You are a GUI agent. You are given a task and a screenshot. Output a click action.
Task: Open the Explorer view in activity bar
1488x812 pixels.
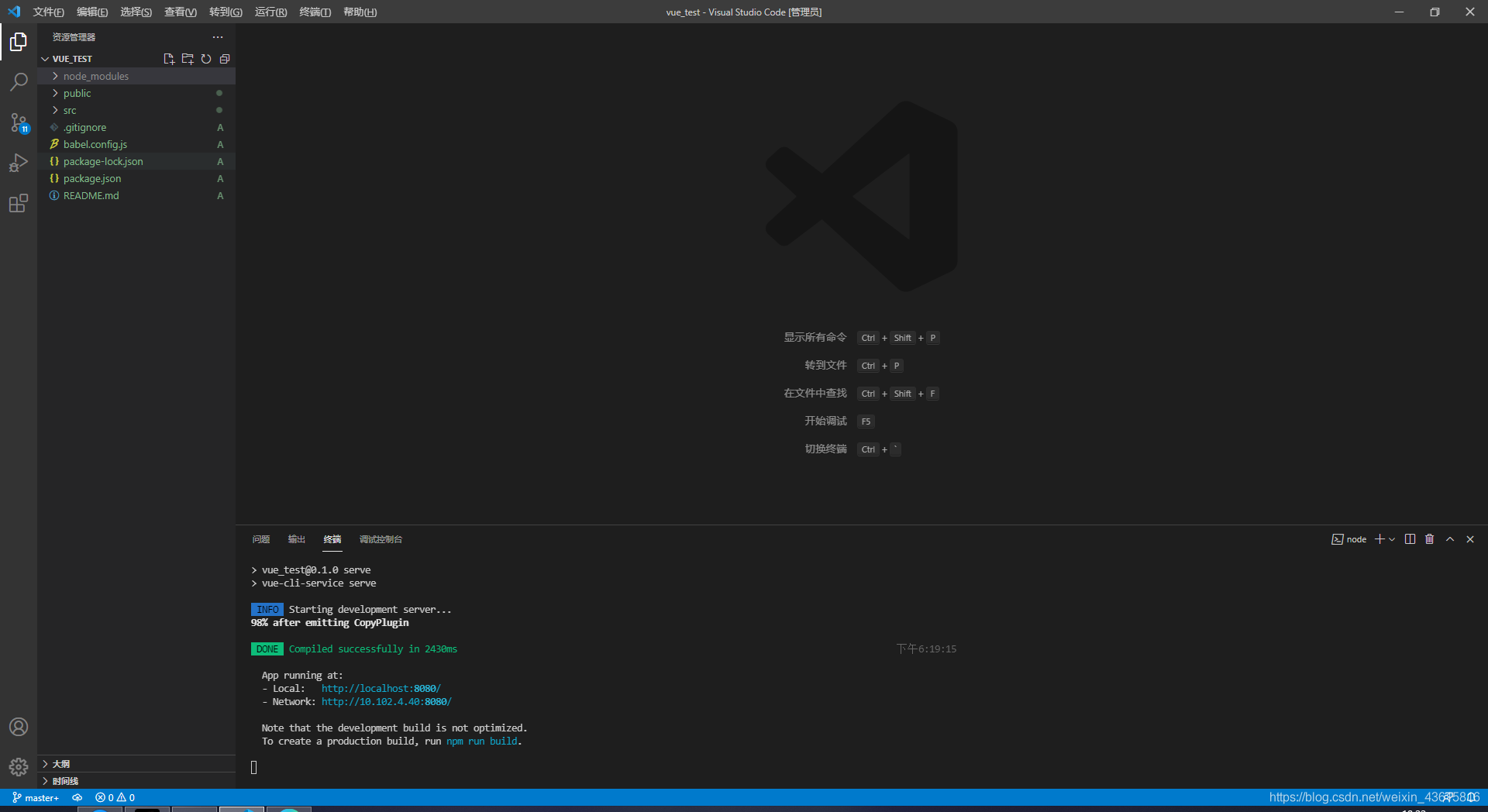click(19, 42)
